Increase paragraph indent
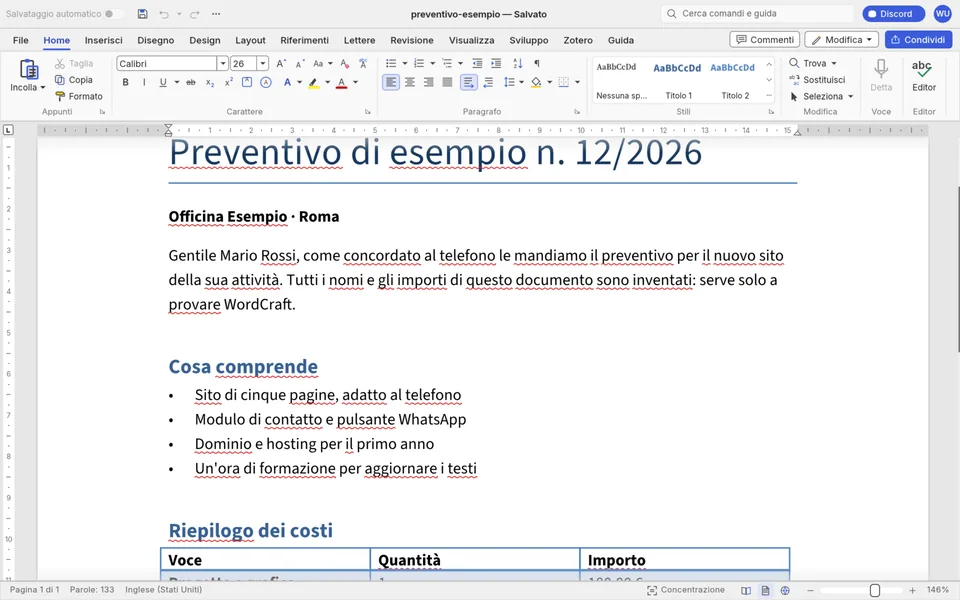 click(x=496, y=63)
